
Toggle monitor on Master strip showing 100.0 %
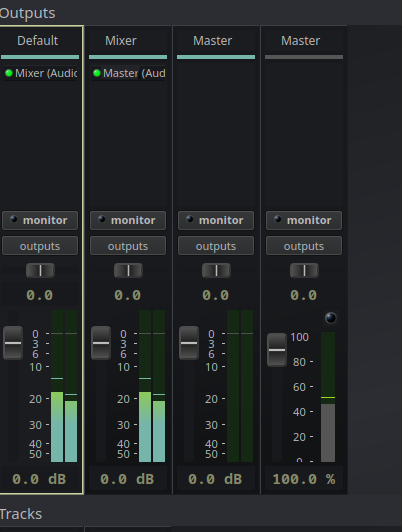[304, 220]
